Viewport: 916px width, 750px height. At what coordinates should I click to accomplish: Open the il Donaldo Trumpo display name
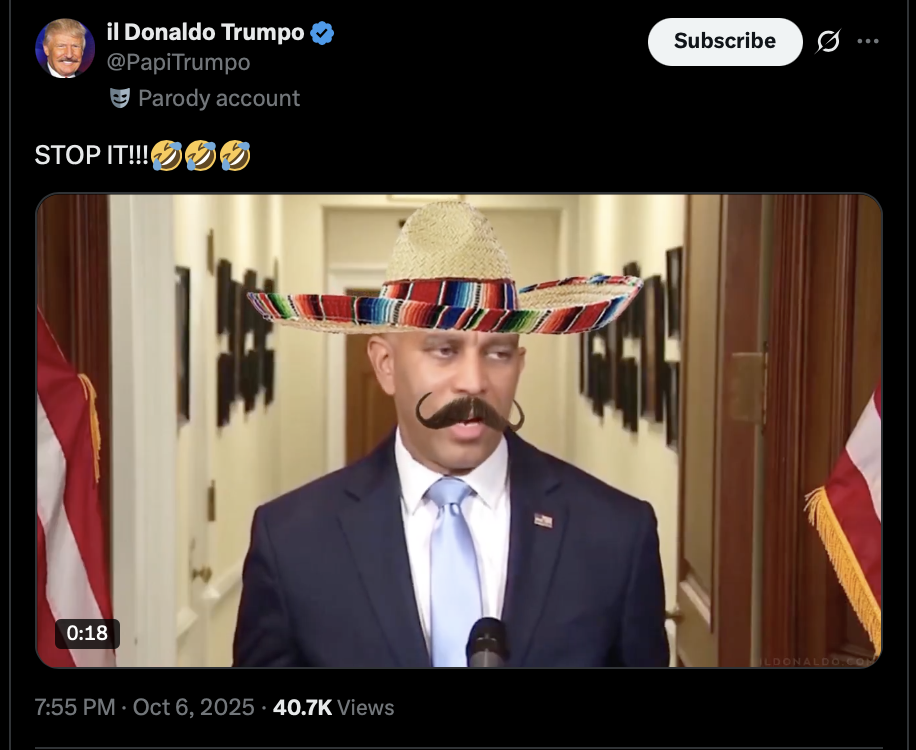click(x=206, y=32)
